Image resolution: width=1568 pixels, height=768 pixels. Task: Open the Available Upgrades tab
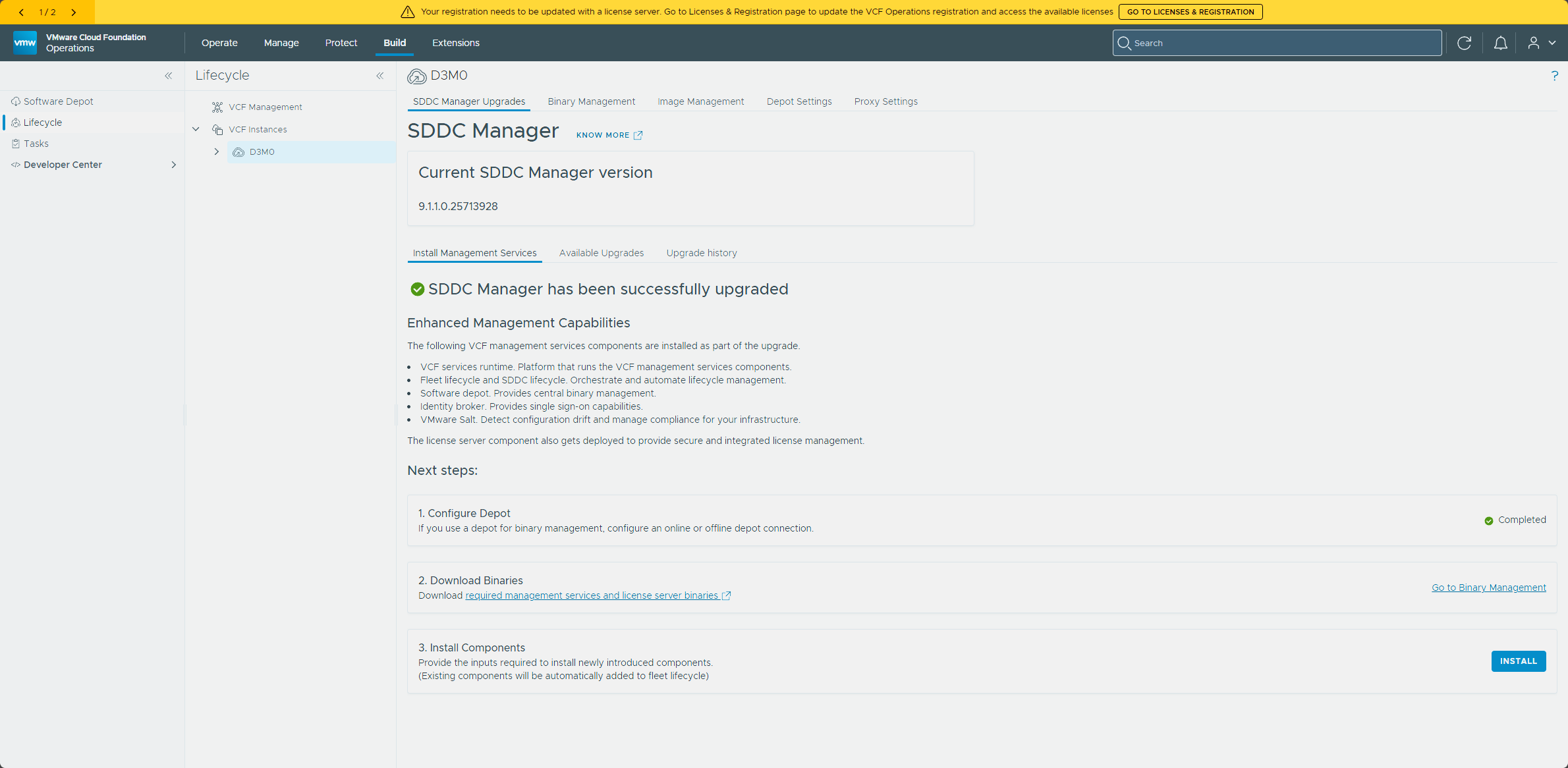pos(602,253)
